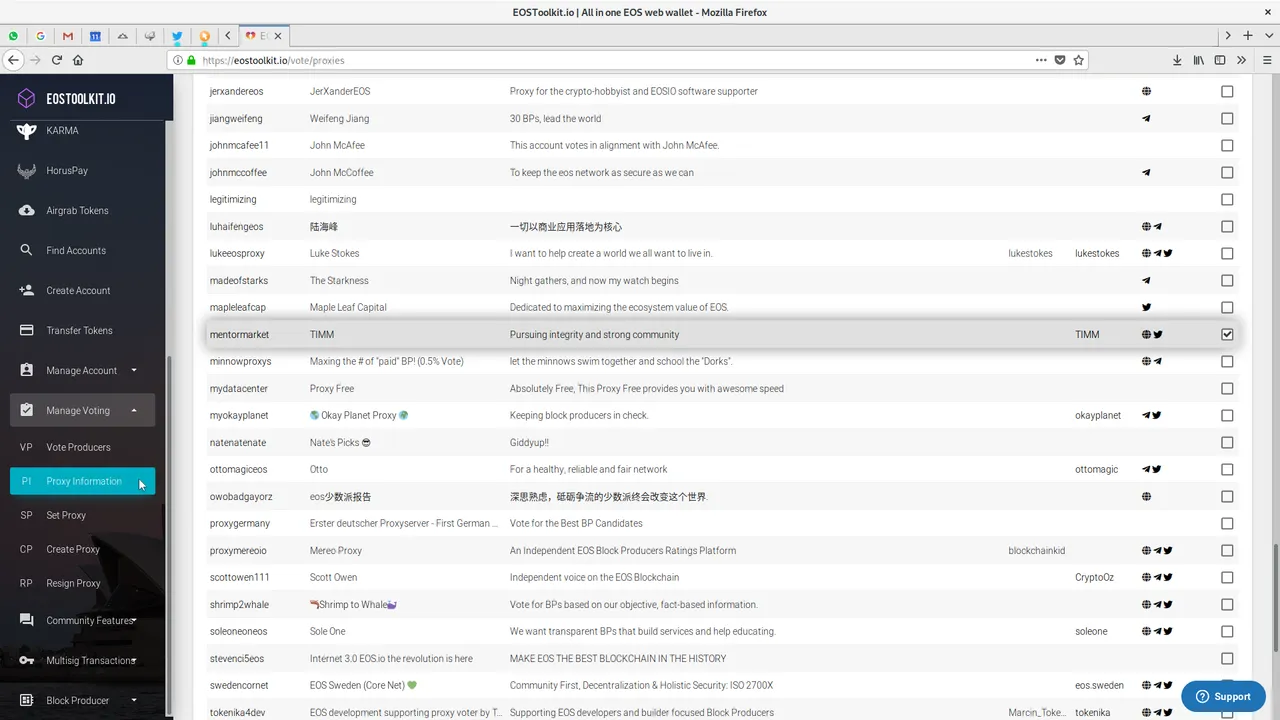Viewport: 1280px width, 720px height.
Task: Select Proxy Information menu item
Action: [x=82, y=481]
